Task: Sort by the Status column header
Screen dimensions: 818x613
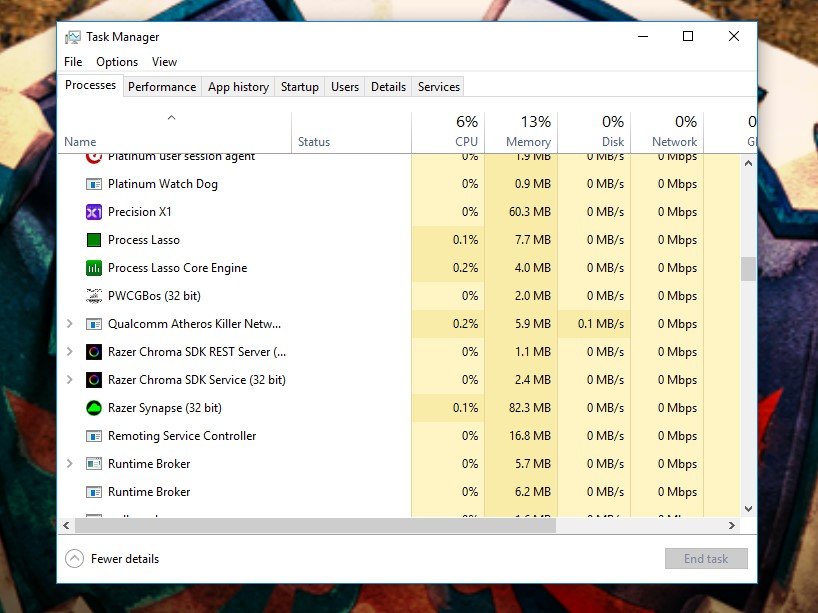Action: pos(351,133)
